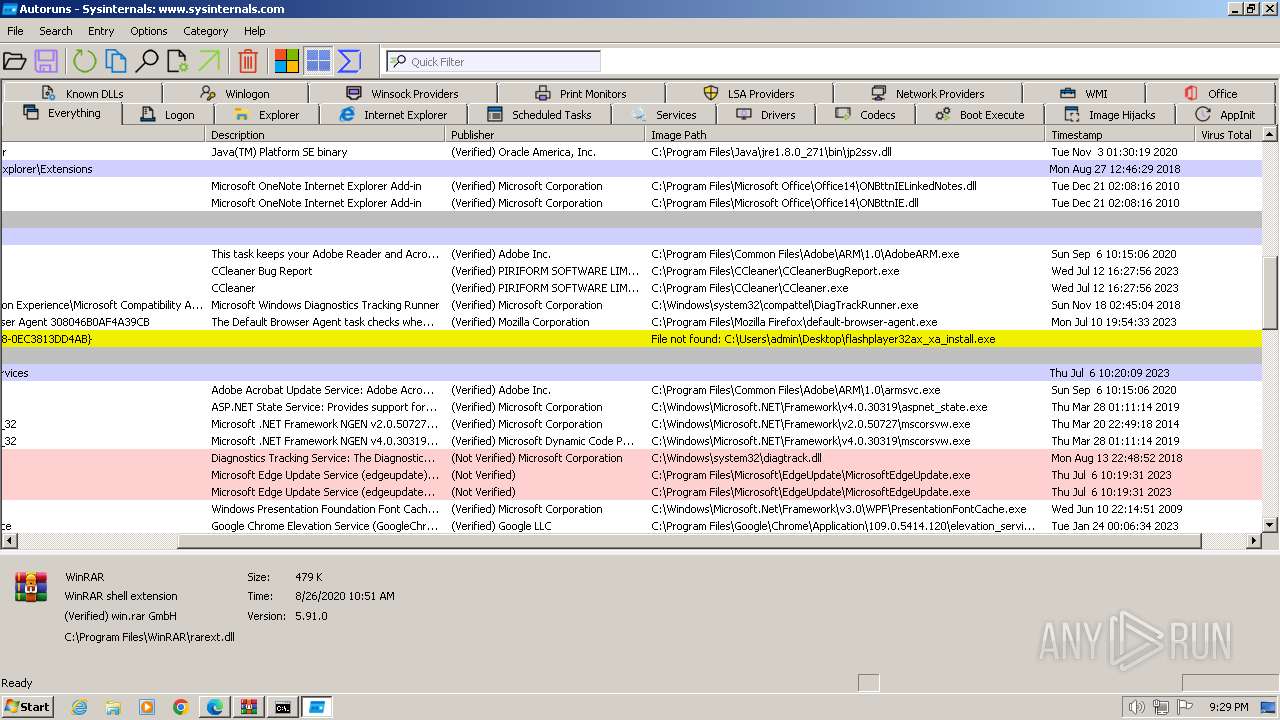
Task: Switch to the Drivers tab
Action: coord(766,115)
